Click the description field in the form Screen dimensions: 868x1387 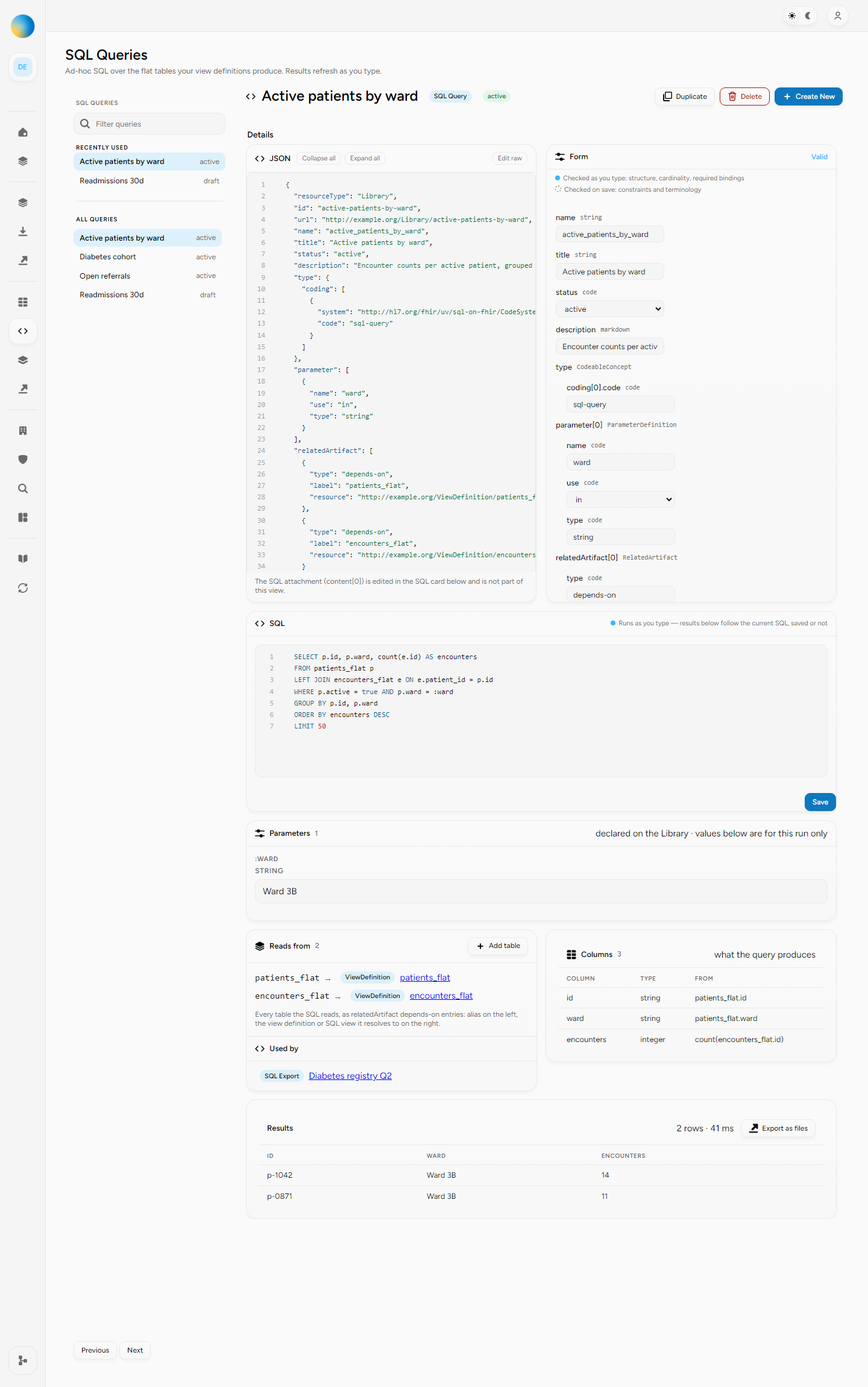click(609, 347)
